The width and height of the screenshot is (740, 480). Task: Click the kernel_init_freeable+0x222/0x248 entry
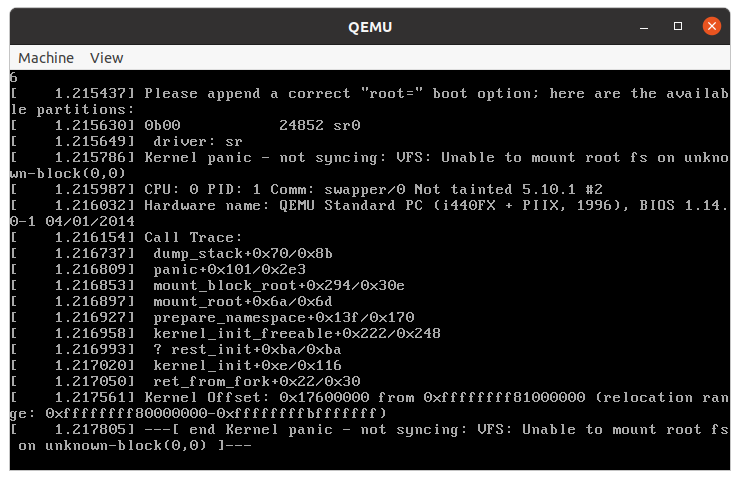(x=226, y=334)
